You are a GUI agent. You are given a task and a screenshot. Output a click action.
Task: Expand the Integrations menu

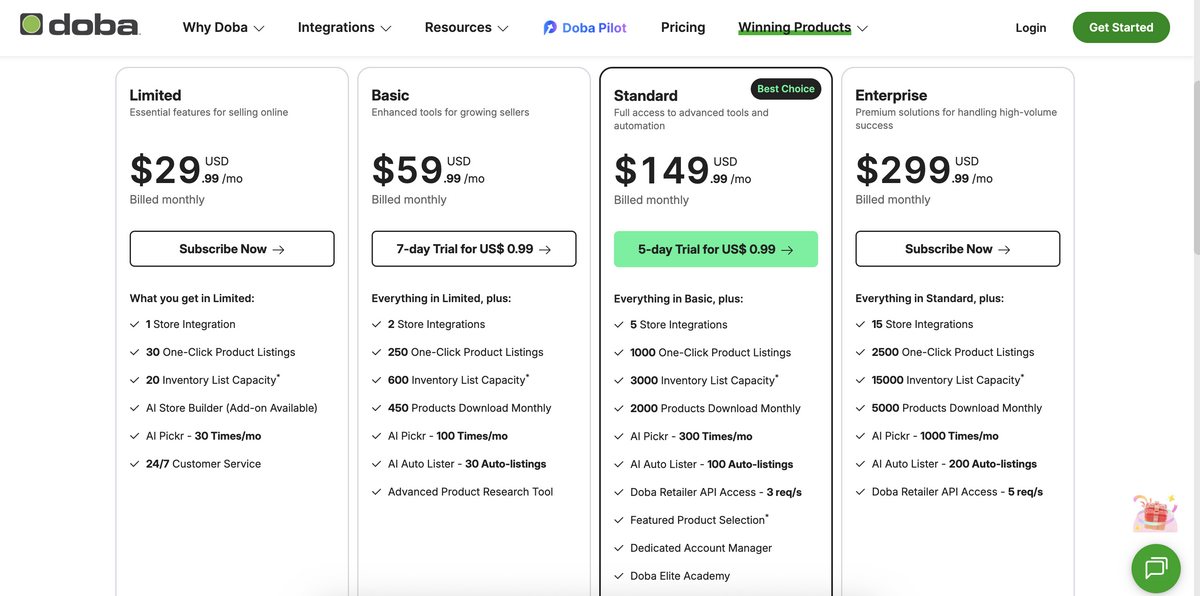pos(344,27)
